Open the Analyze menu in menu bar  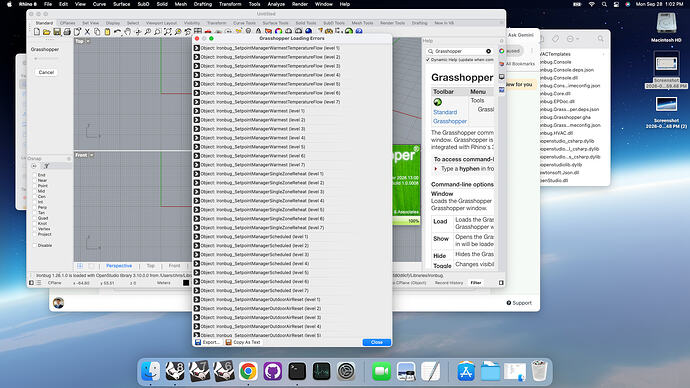coord(276,4)
